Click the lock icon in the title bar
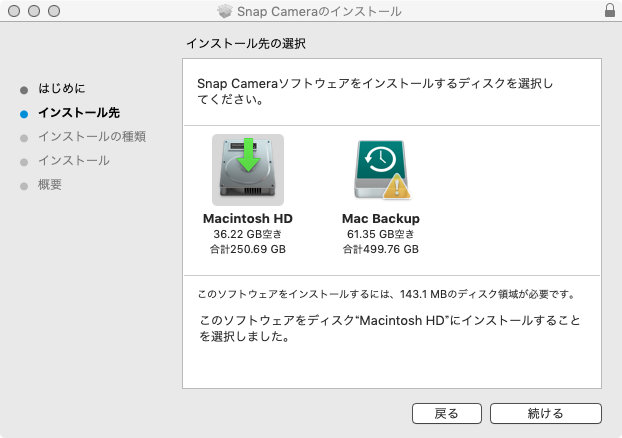Image resolution: width=622 pixels, height=438 pixels. [x=610, y=10]
